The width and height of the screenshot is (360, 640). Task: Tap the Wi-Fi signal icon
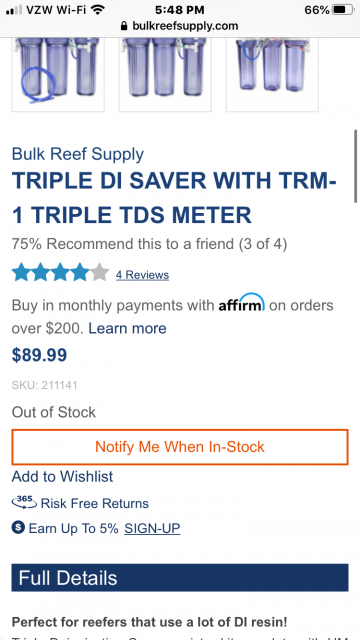(x=97, y=10)
